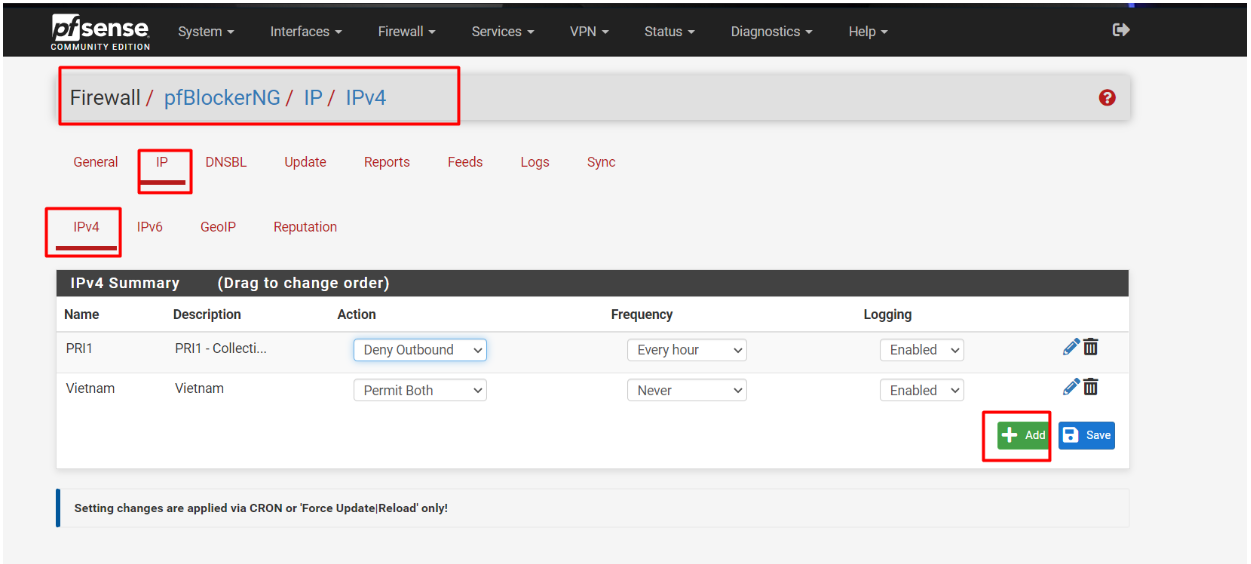The image size is (1251, 564).
Task: Open the System menu
Action: click(x=206, y=32)
